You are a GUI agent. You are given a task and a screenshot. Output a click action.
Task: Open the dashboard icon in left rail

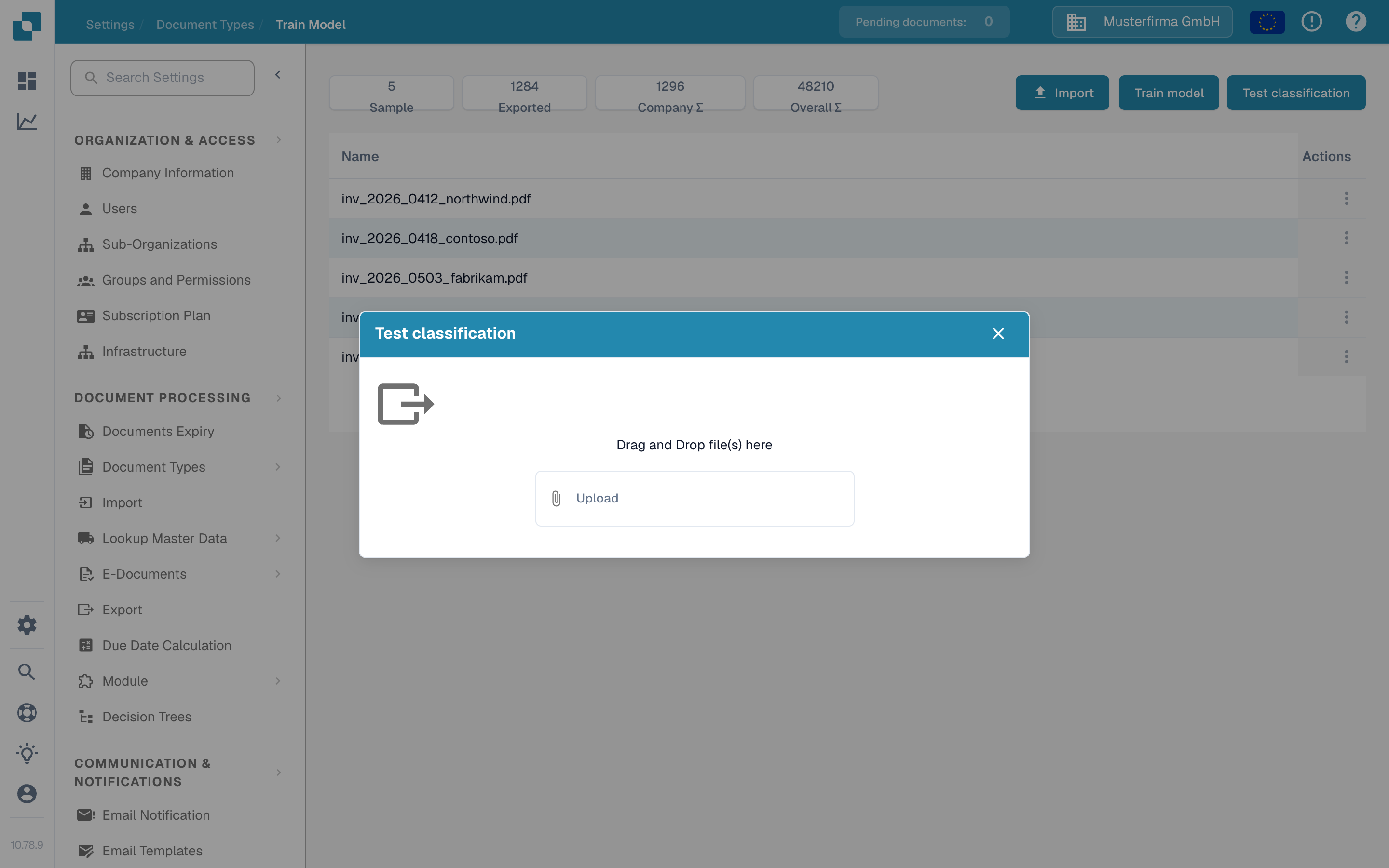[27, 81]
